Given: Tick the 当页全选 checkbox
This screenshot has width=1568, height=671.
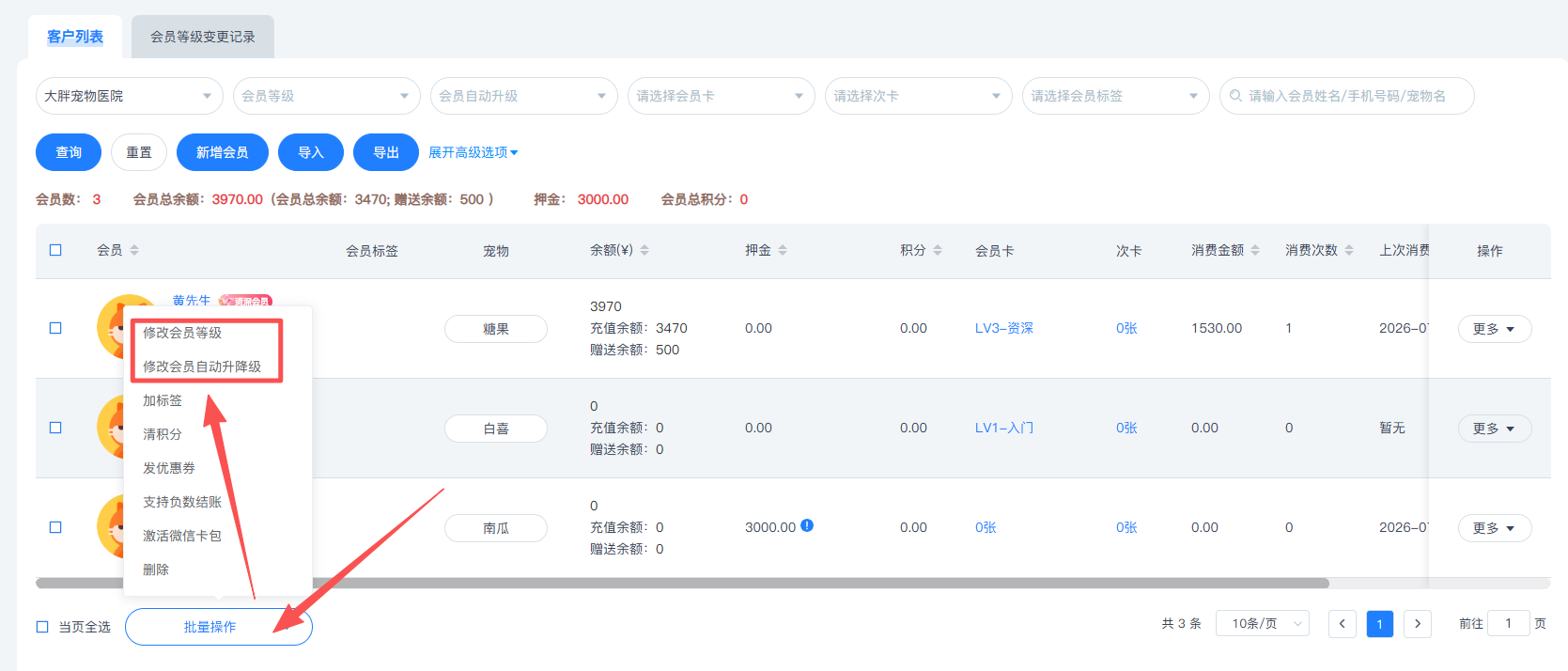Looking at the screenshot, I should coord(42,627).
